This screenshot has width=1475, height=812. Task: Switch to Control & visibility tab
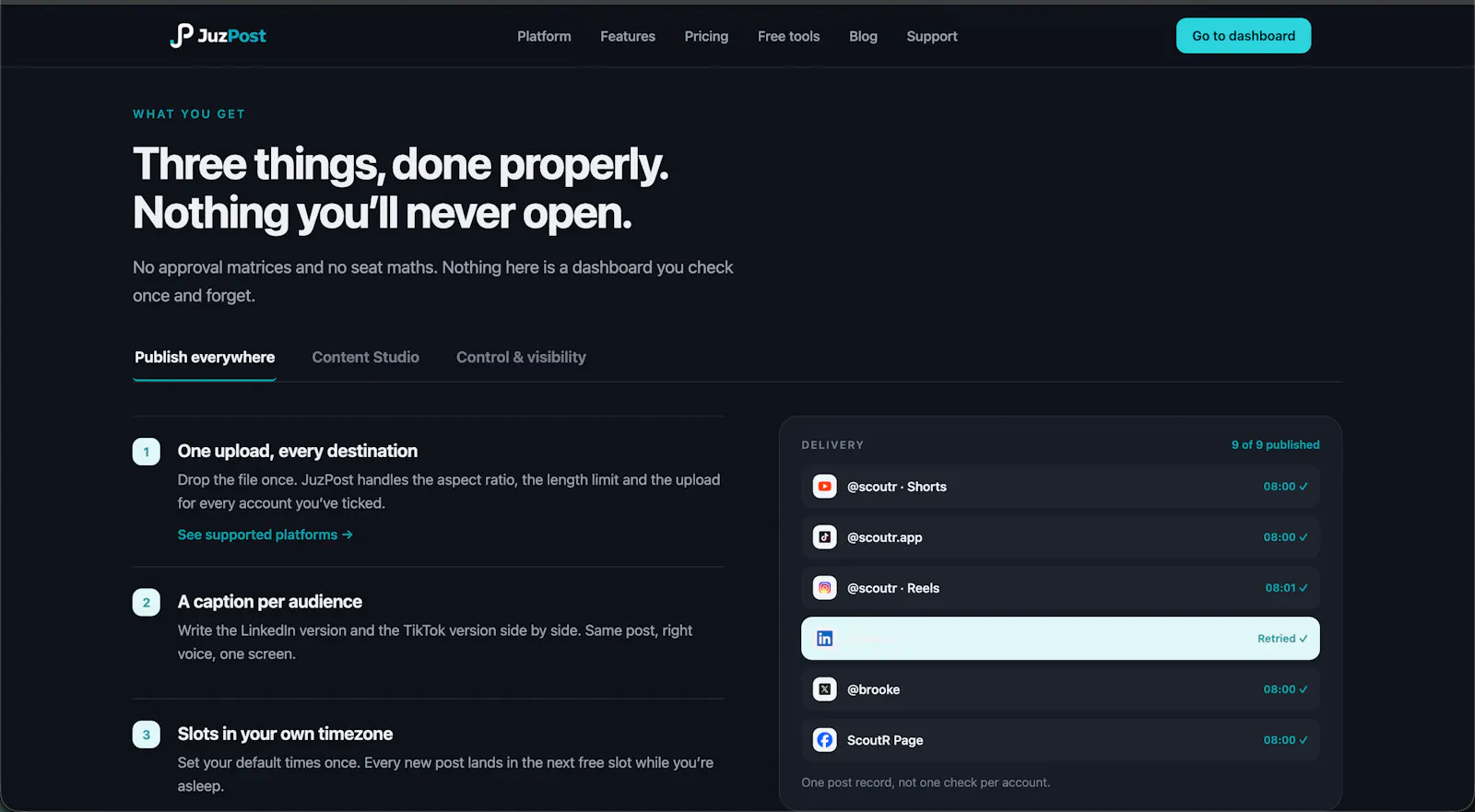coord(521,358)
